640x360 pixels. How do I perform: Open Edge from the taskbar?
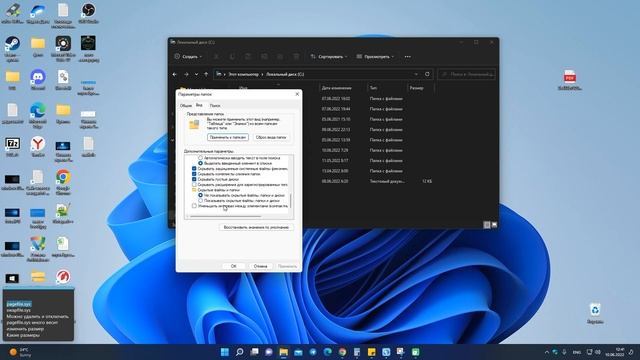[x=328, y=352]
